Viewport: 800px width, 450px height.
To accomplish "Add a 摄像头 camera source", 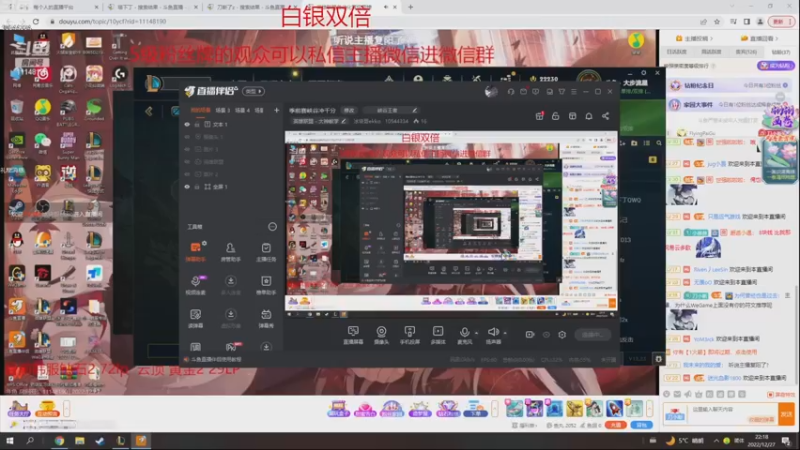I will [x=381, y=335].
